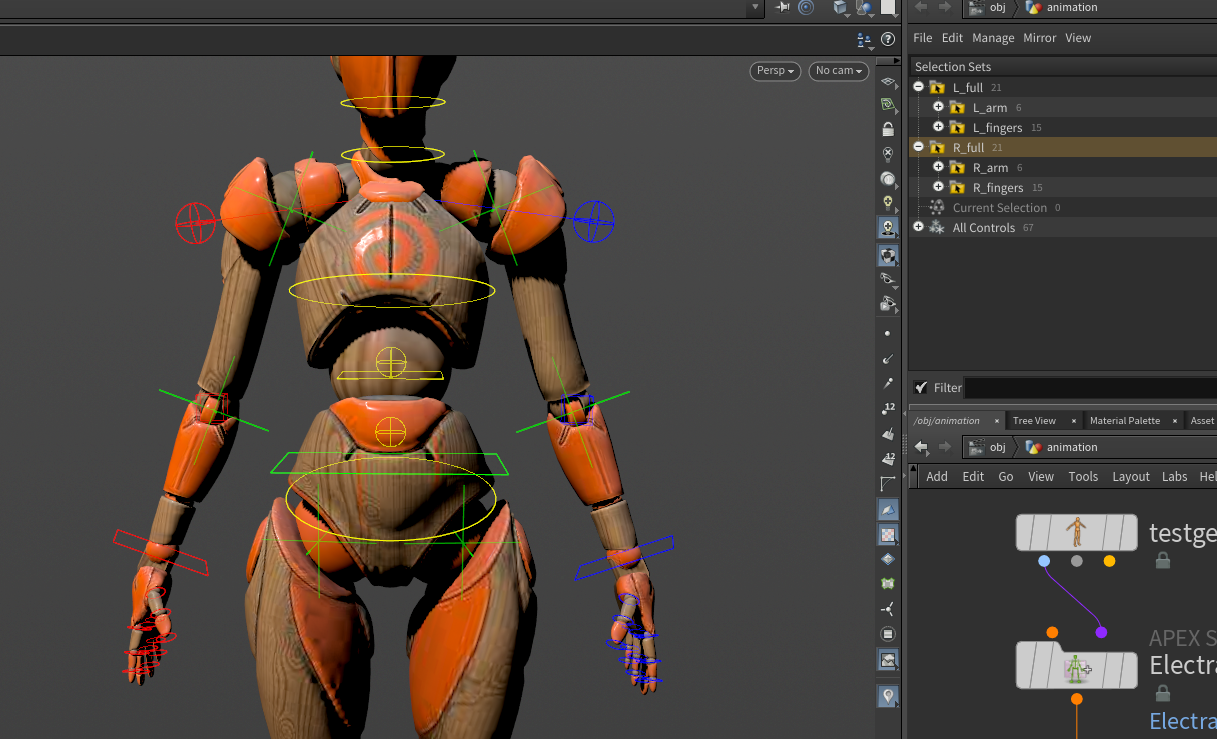Click the viewport help question mark icon
Screen dimensions: 1217x739
click(888, 39)
